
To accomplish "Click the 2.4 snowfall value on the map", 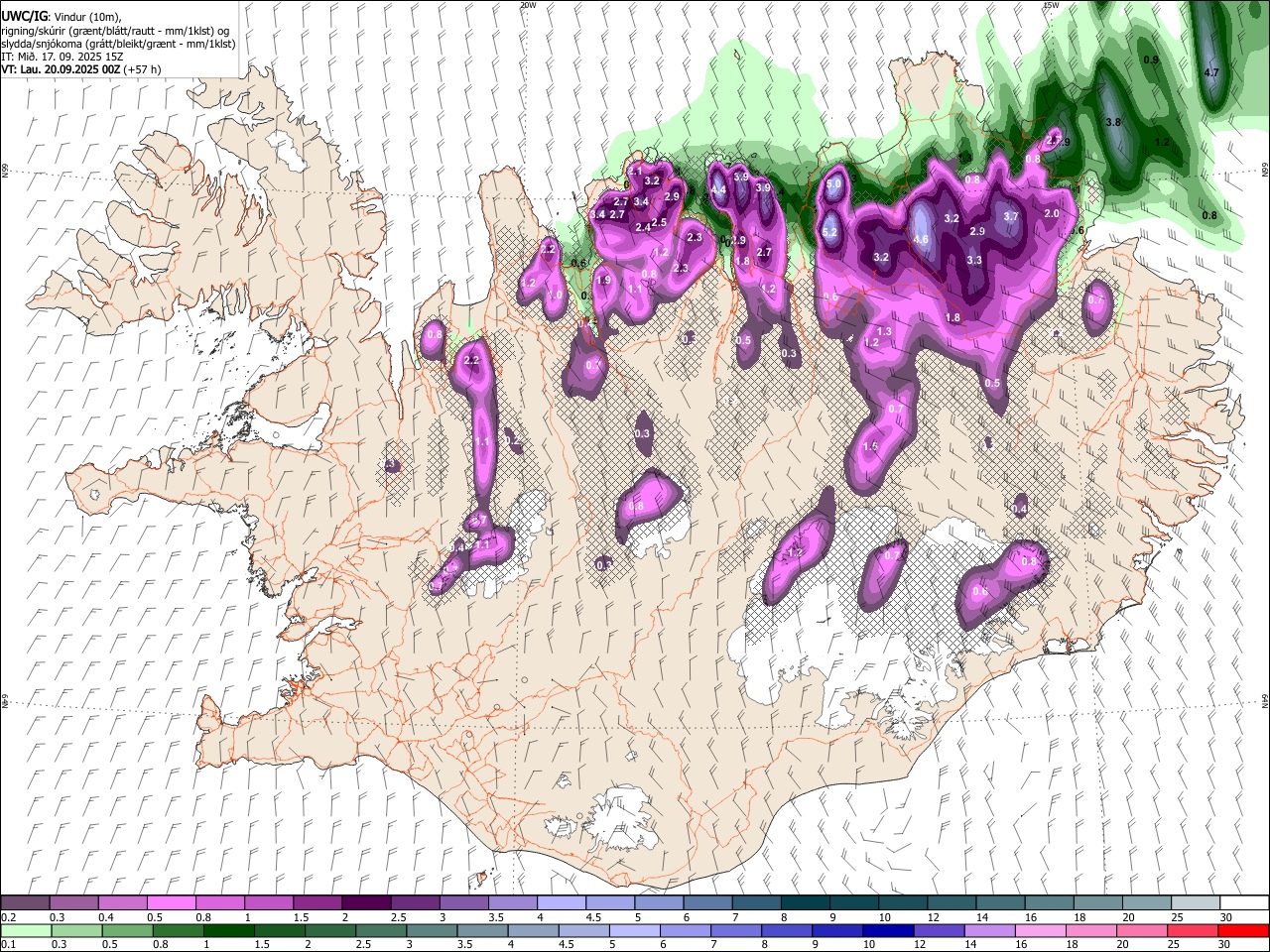I will click(643, 227).
